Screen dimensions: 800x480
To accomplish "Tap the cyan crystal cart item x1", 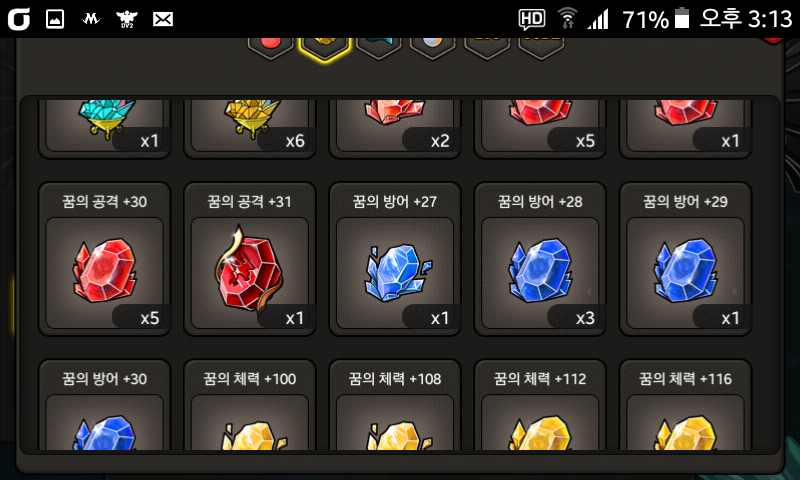I will (105, 128).
